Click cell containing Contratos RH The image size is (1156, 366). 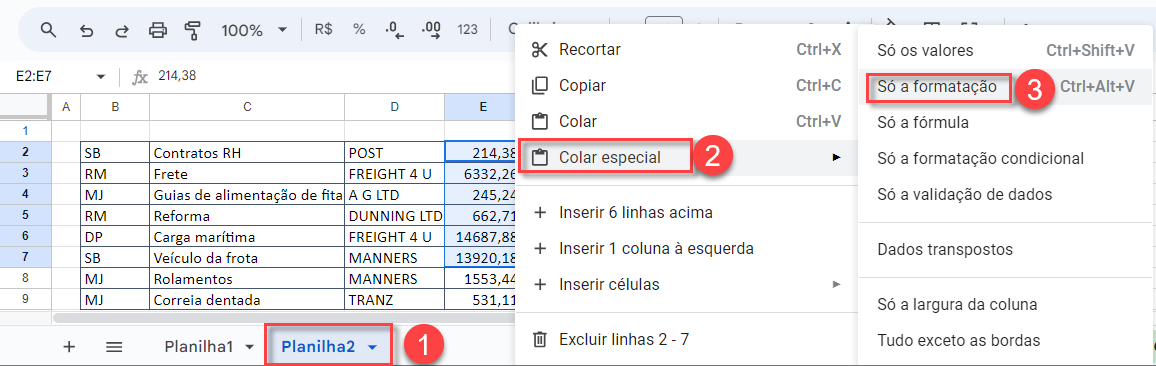[x=246, y=153]
